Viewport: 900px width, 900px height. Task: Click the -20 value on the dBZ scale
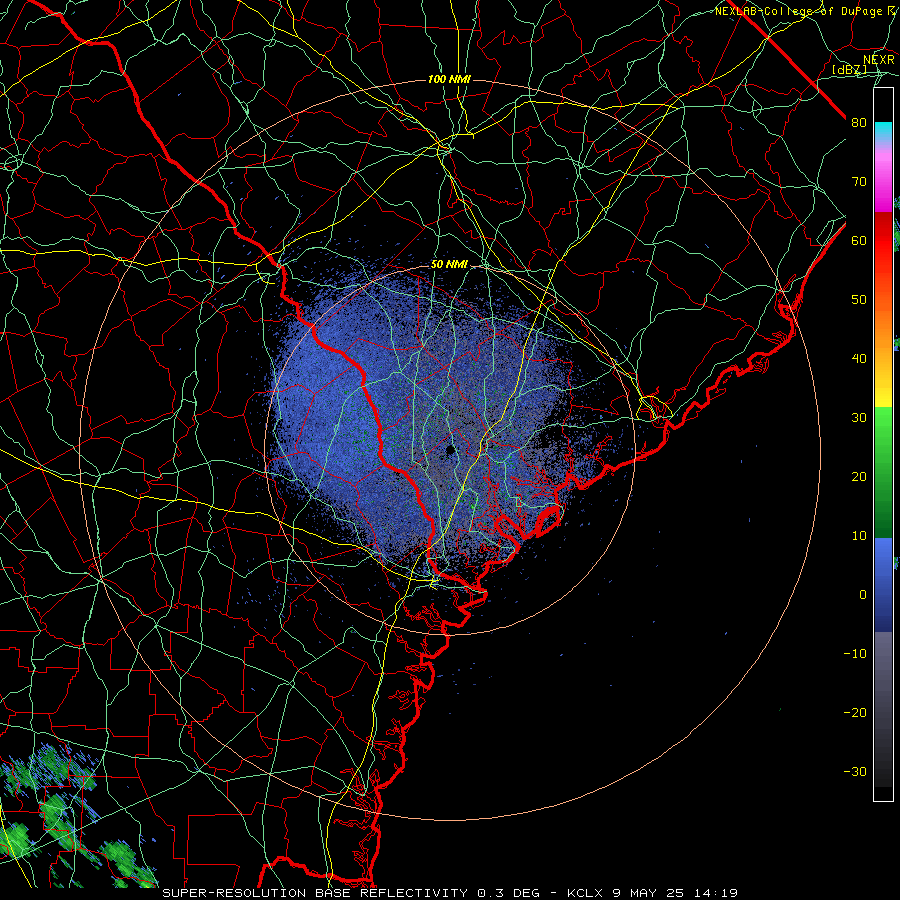tap(855, 713)
